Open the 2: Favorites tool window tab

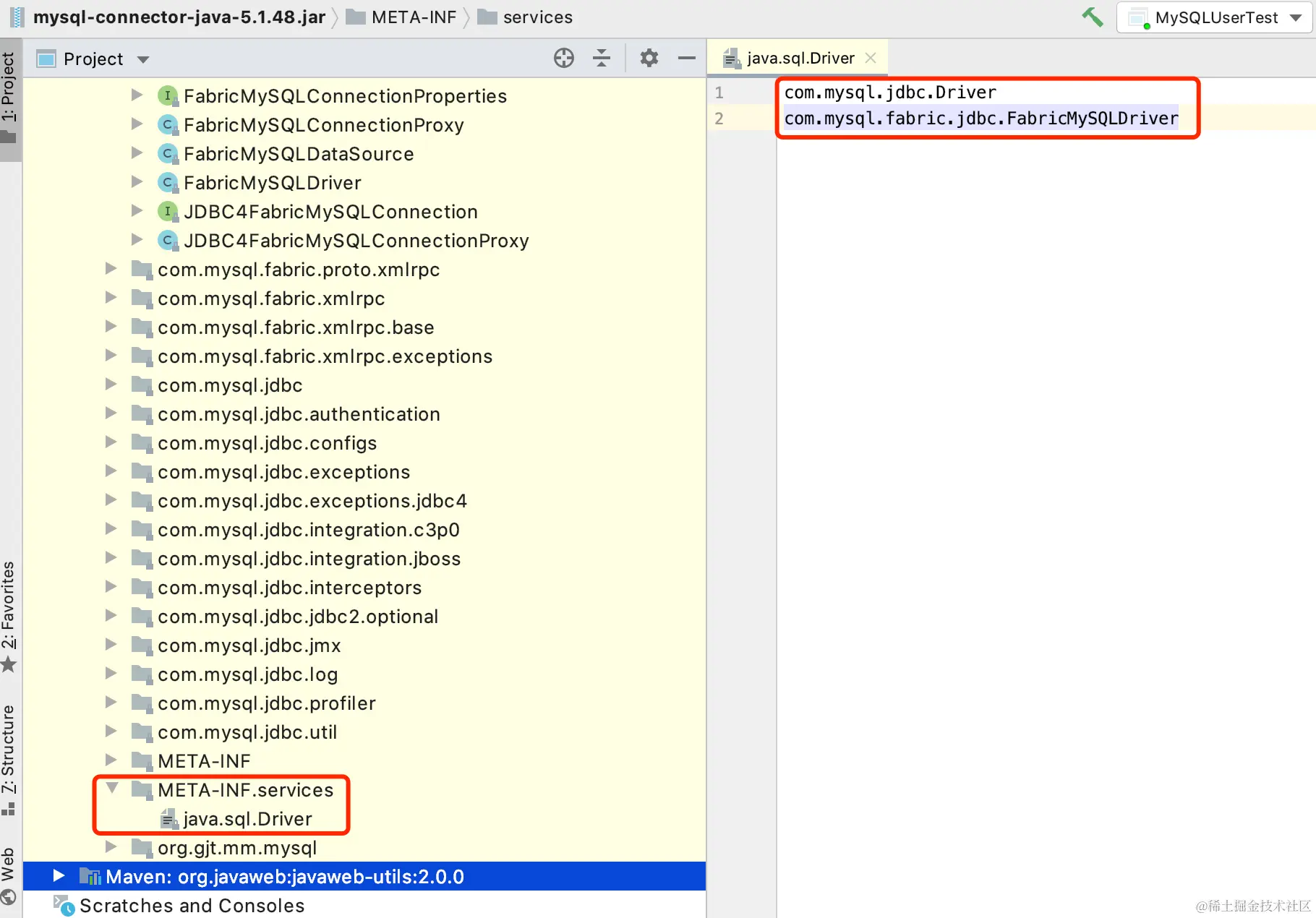pyautogui.click(x=10, y=616)
